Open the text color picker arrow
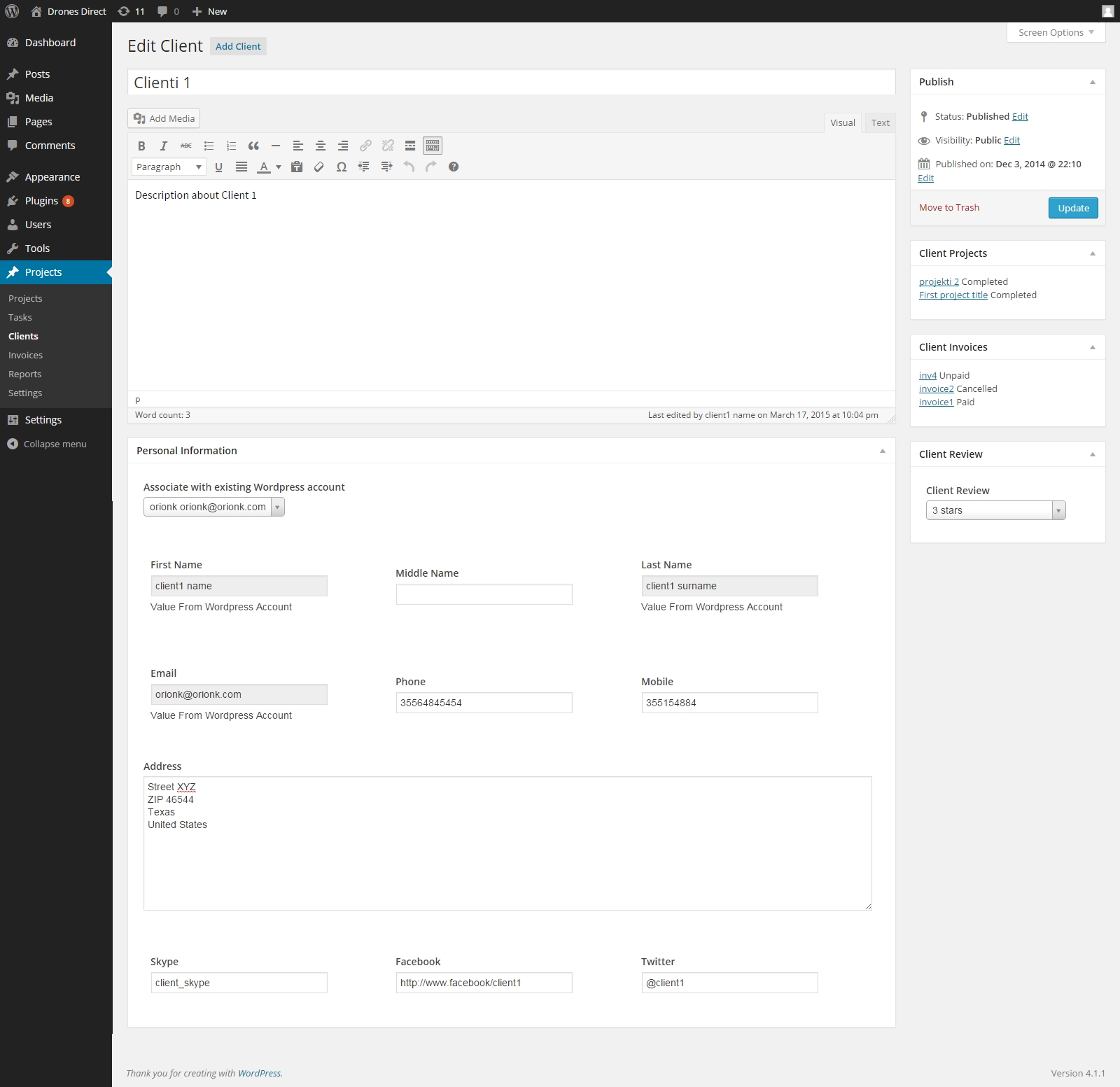The image size is (1120, 1087). point(279,167)
